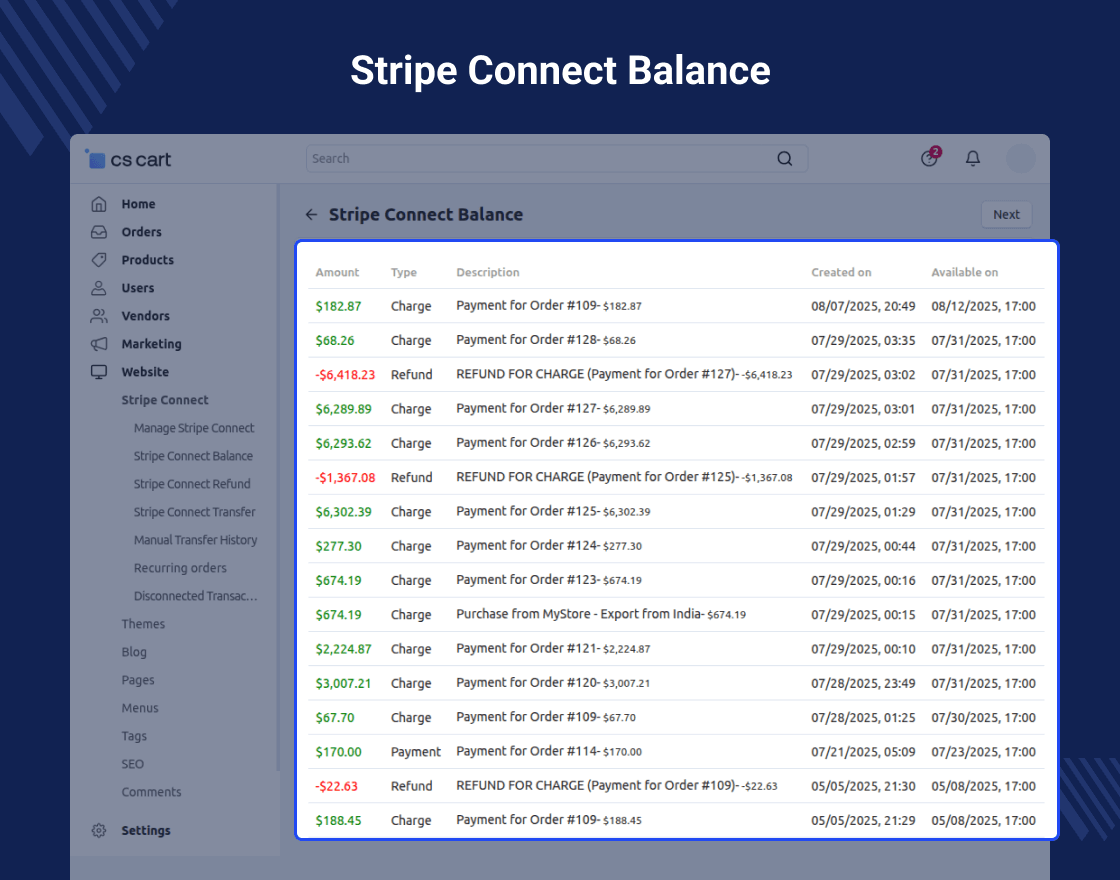Click the search magnifier icon
1120x880 pixels.
[x=785, y=159]
